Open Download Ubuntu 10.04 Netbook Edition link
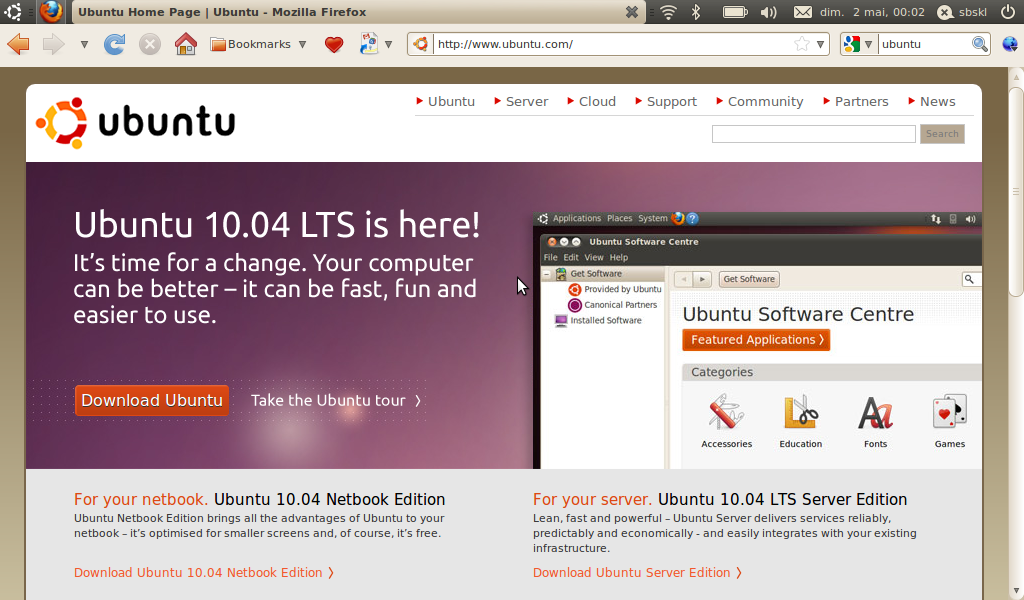1024x600 pixels. pyautogui.click(x=204, y=573)
